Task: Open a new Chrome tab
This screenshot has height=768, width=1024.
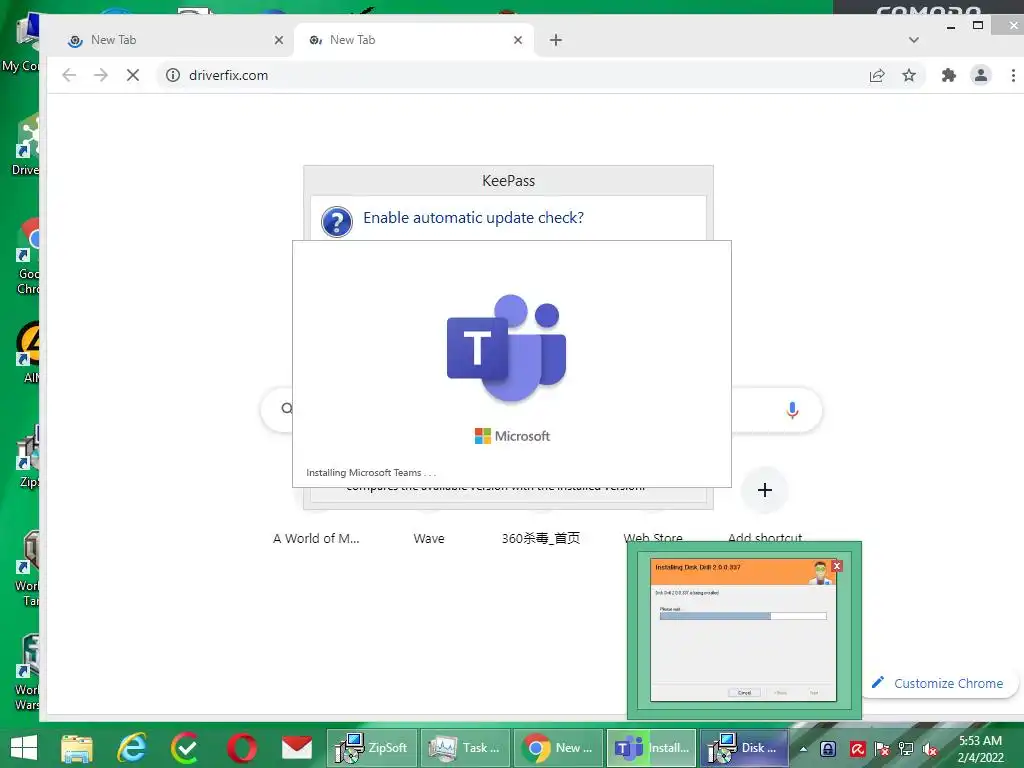Action: (x=555, y=40)
